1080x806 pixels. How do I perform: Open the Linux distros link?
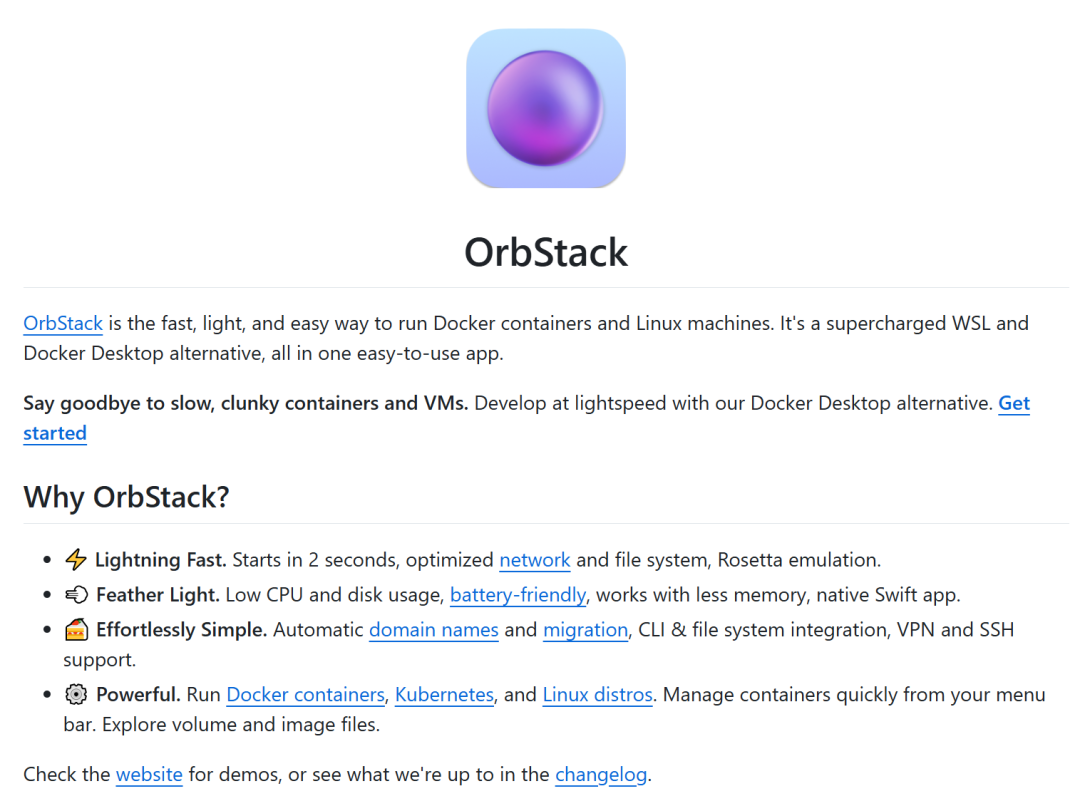tap(598, 694)
